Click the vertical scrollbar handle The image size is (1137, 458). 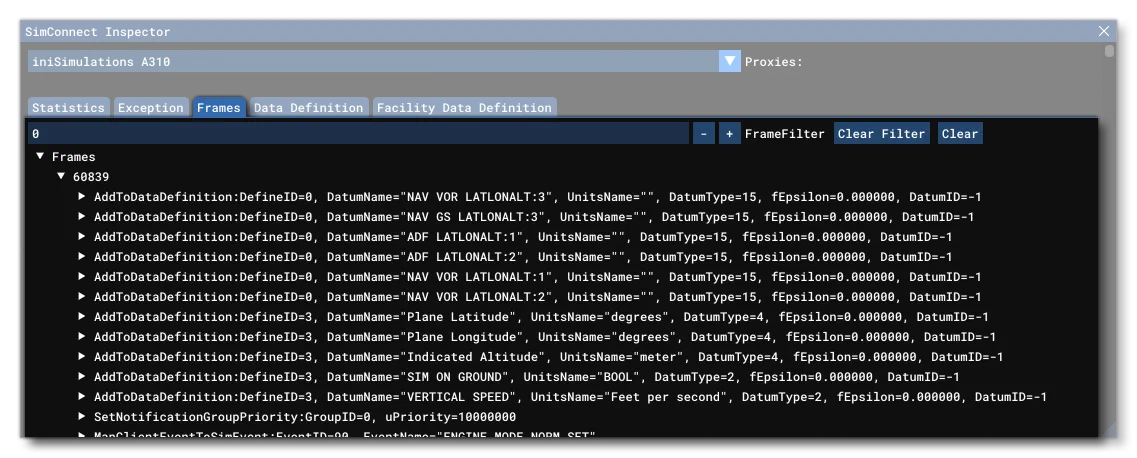(x=1109, y=51)
